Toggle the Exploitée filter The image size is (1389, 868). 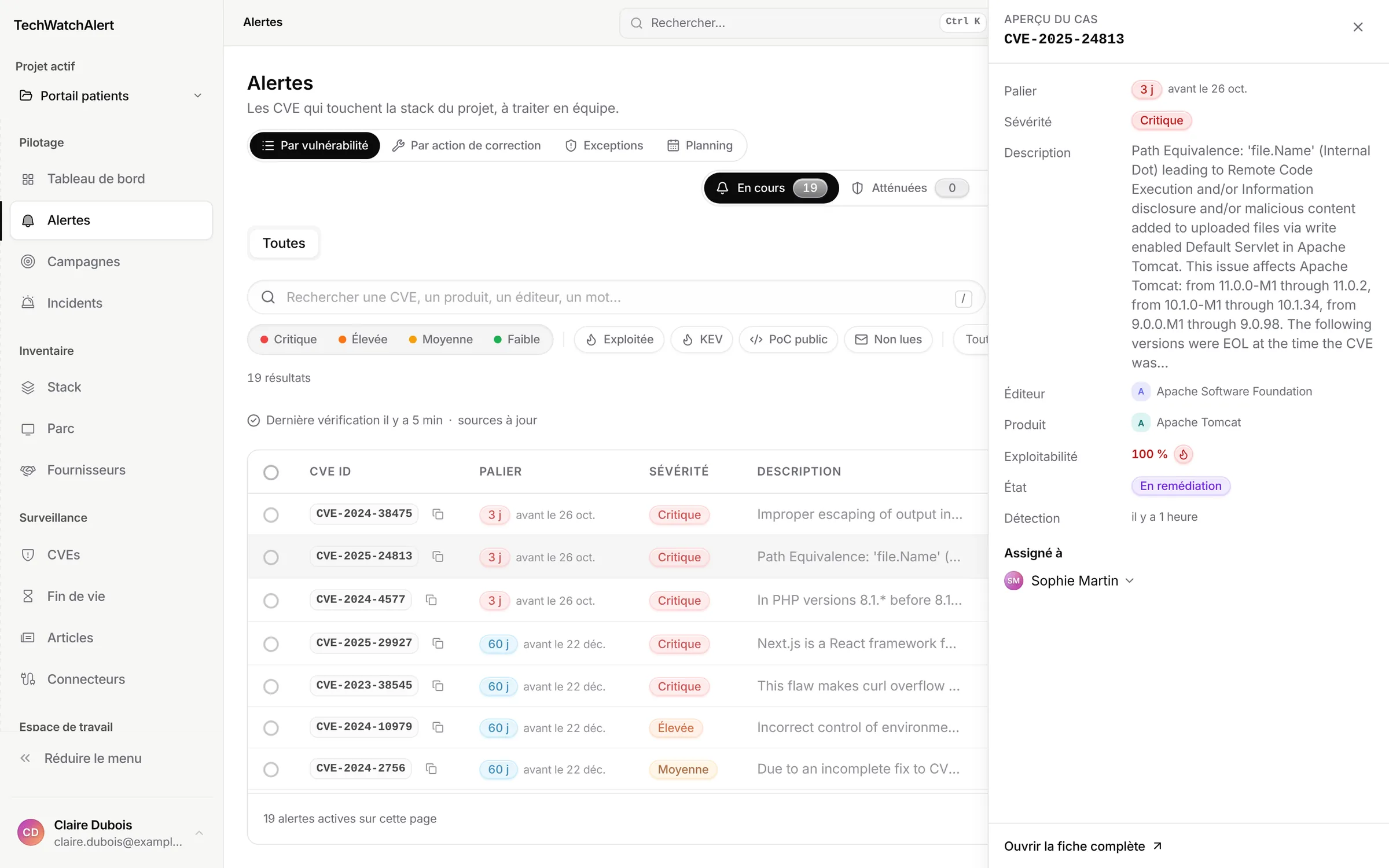click(x=619, y=339)
